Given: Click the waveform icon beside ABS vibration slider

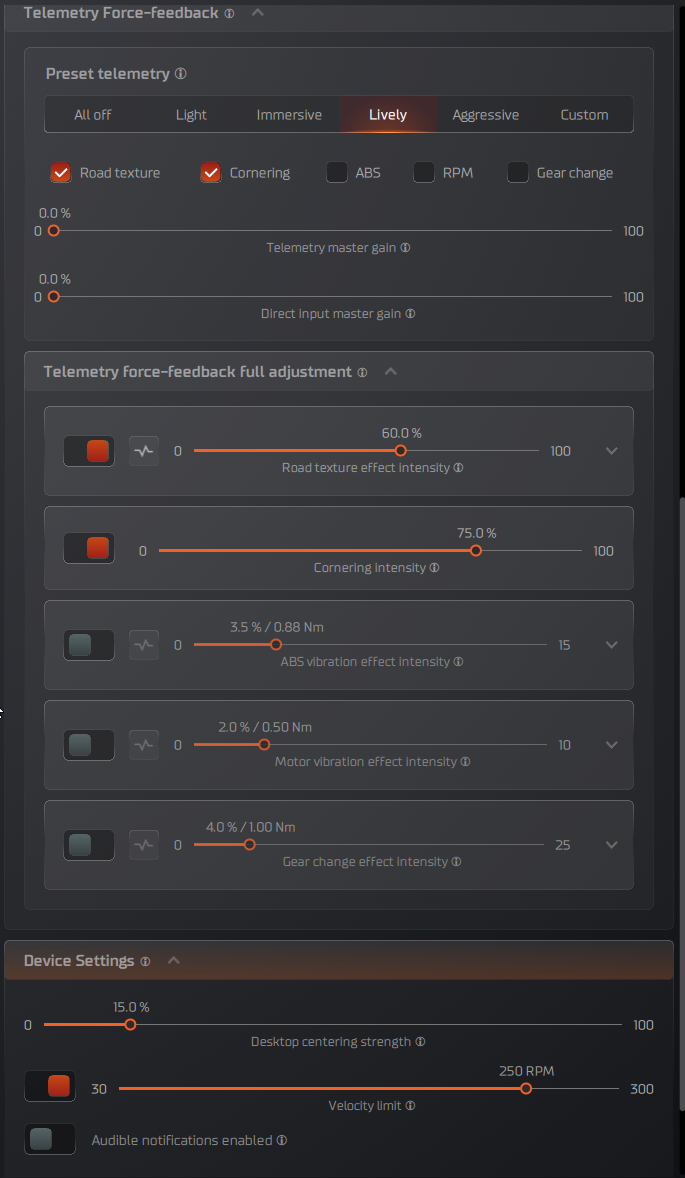Looking at the screenshot, I should tap(144, 645).
